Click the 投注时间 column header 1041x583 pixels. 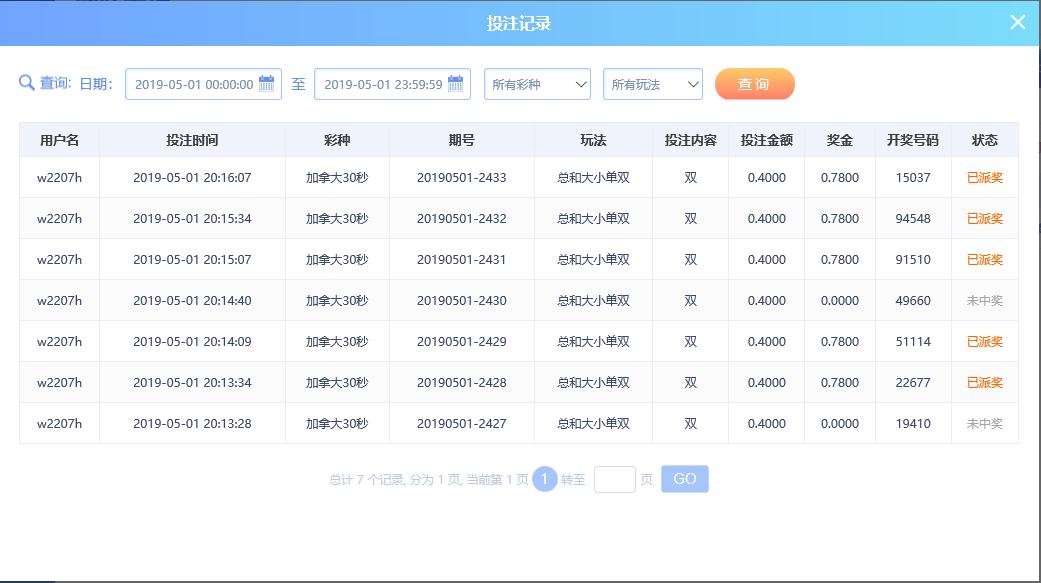point(192,140)
